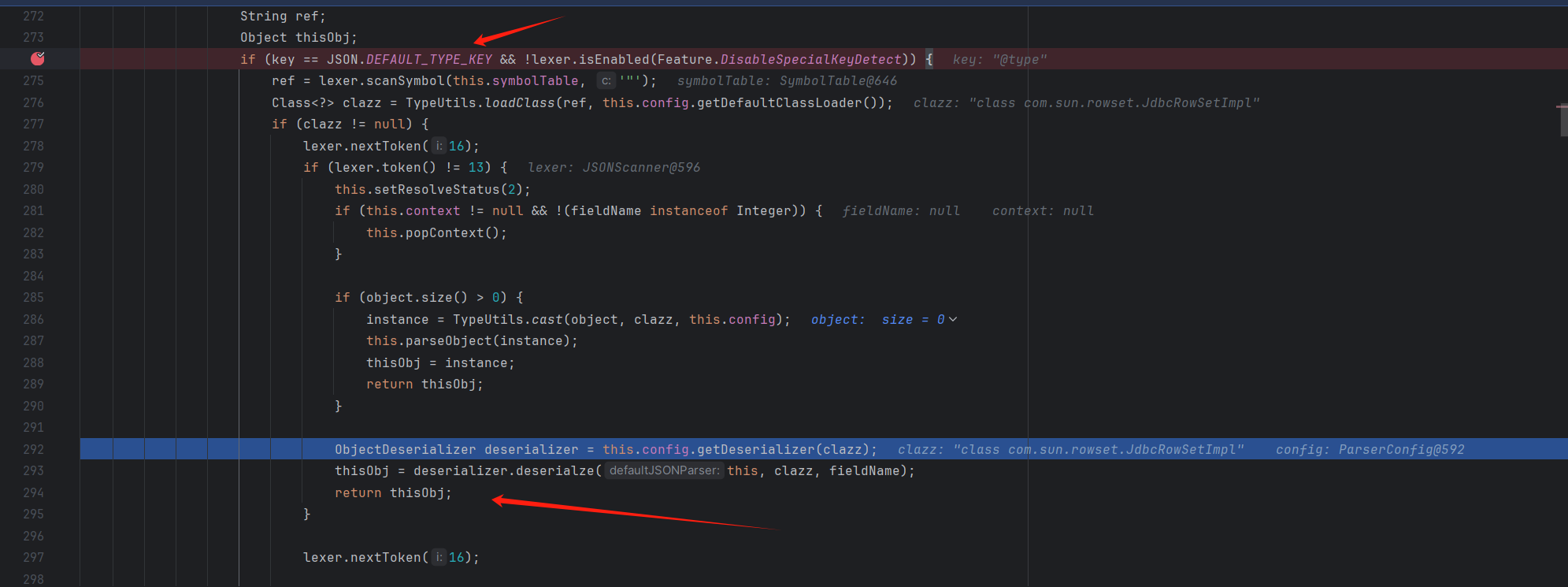Click inline hint context: null
Image resolution: width=1568 pixels, height=587 pixels.
coord(1043,210)
